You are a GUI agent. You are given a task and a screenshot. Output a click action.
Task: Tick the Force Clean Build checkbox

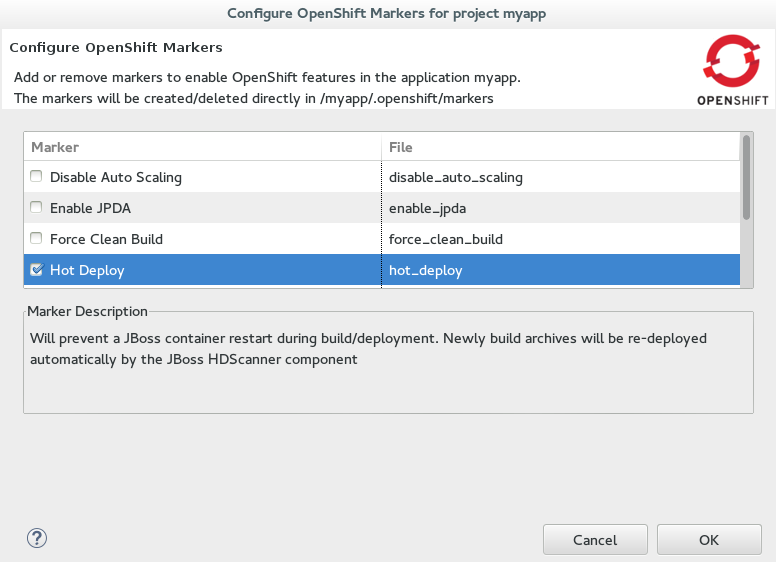[36, 238]
